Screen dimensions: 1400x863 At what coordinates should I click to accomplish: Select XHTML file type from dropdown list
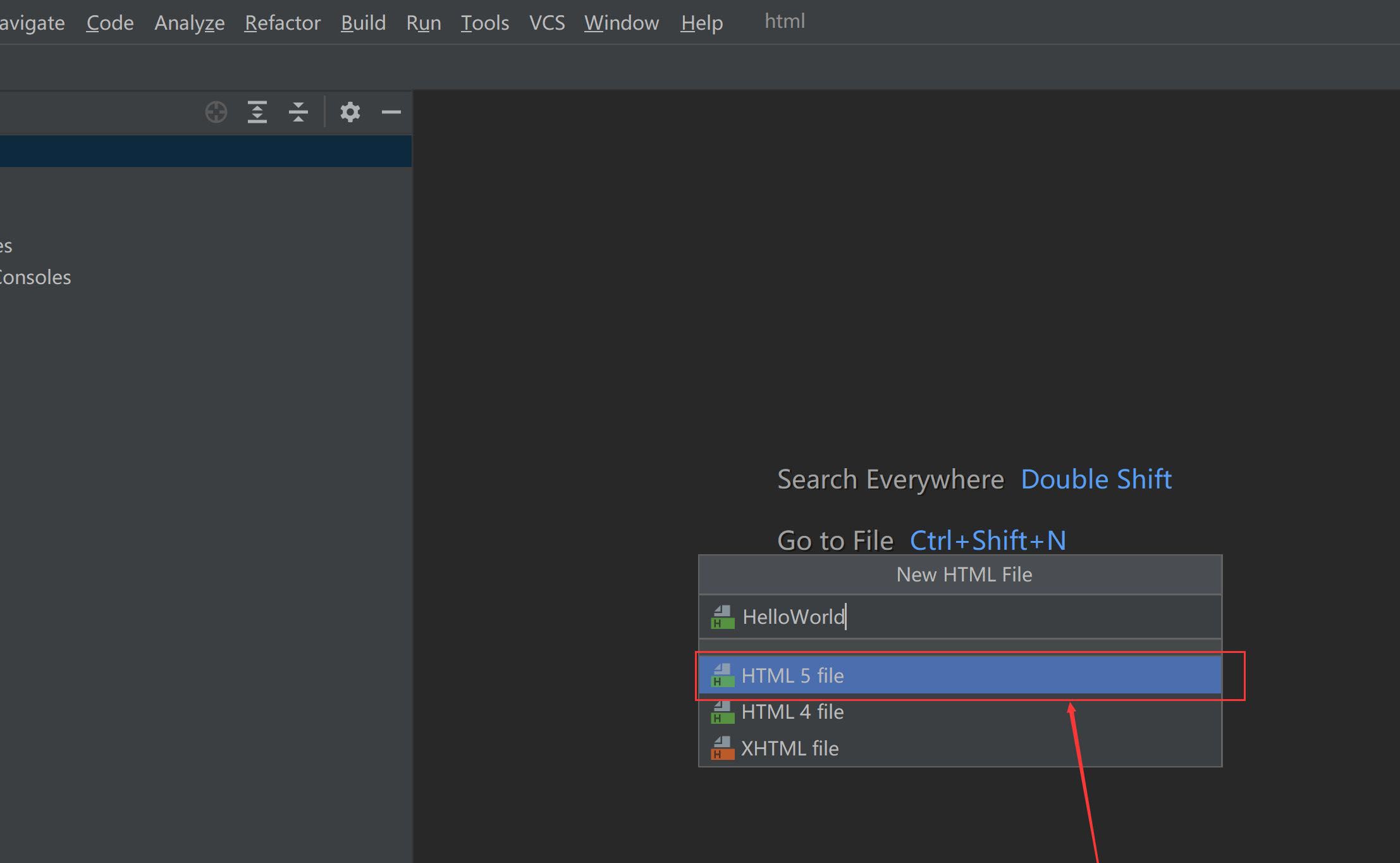(790, 748)
